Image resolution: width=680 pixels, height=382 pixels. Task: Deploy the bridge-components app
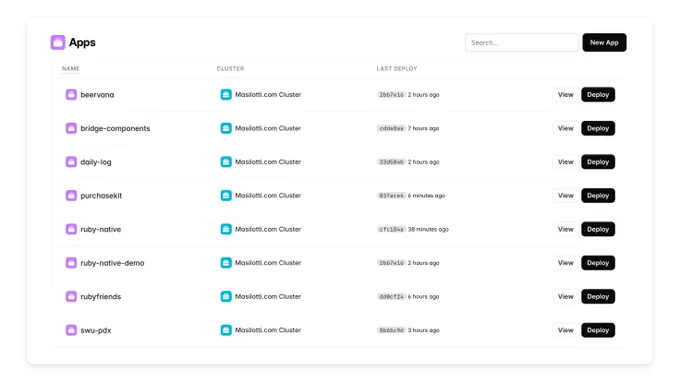coord(598,128)
